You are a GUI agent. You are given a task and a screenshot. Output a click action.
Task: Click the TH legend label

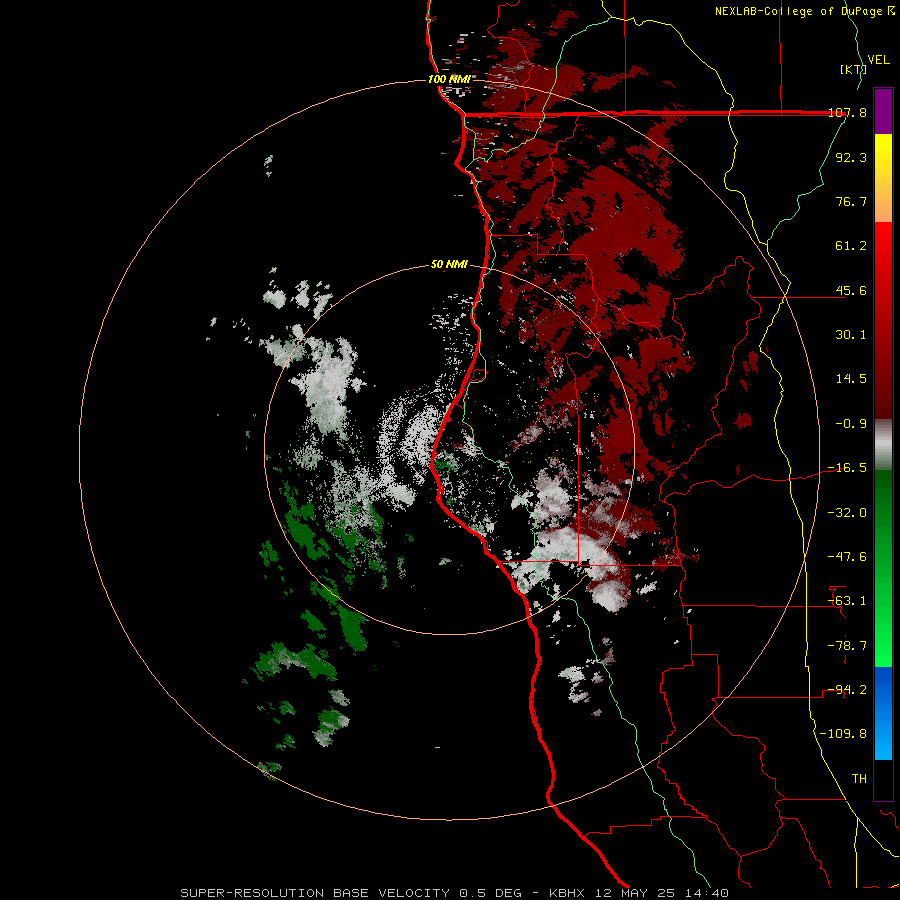859,779
